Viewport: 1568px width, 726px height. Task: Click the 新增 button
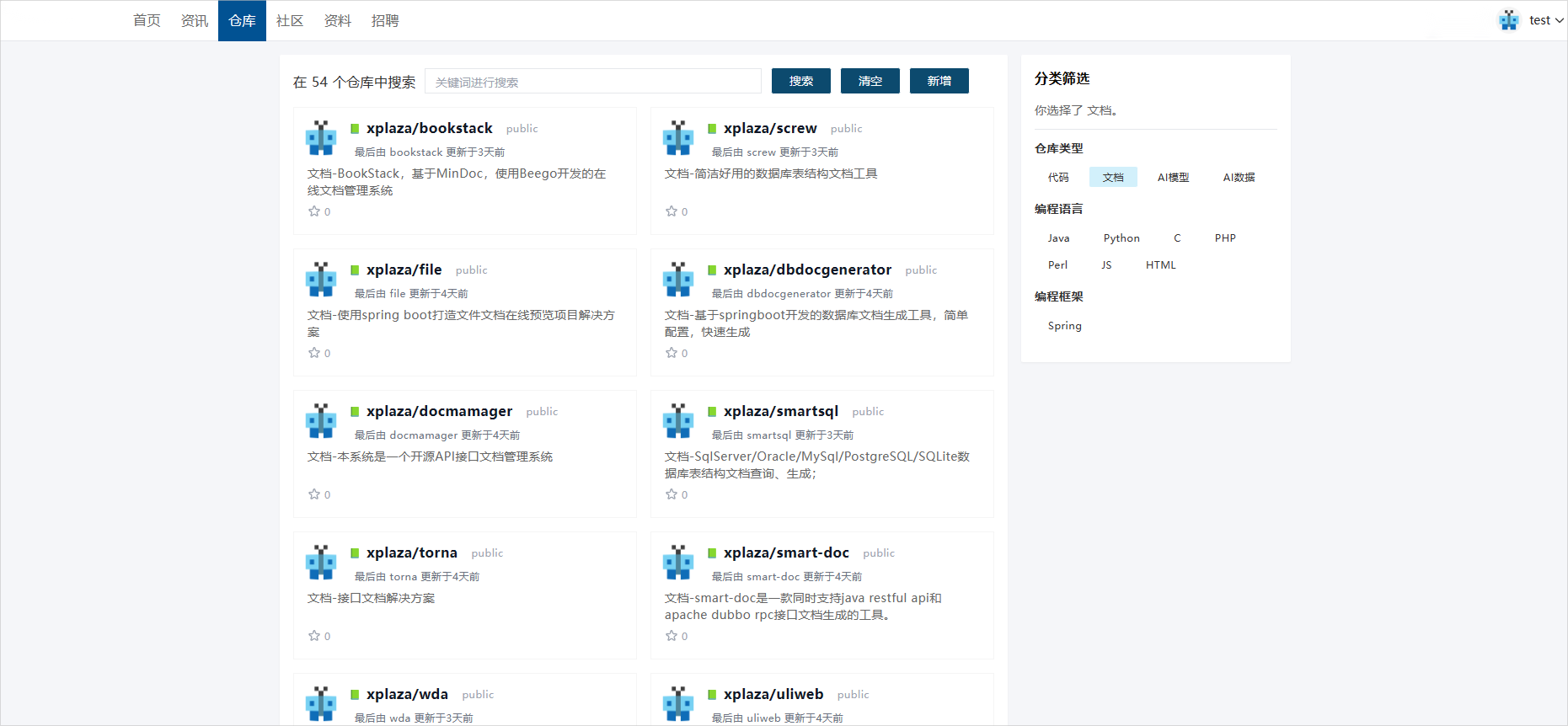pyautogui.click(x=939, y=81)
